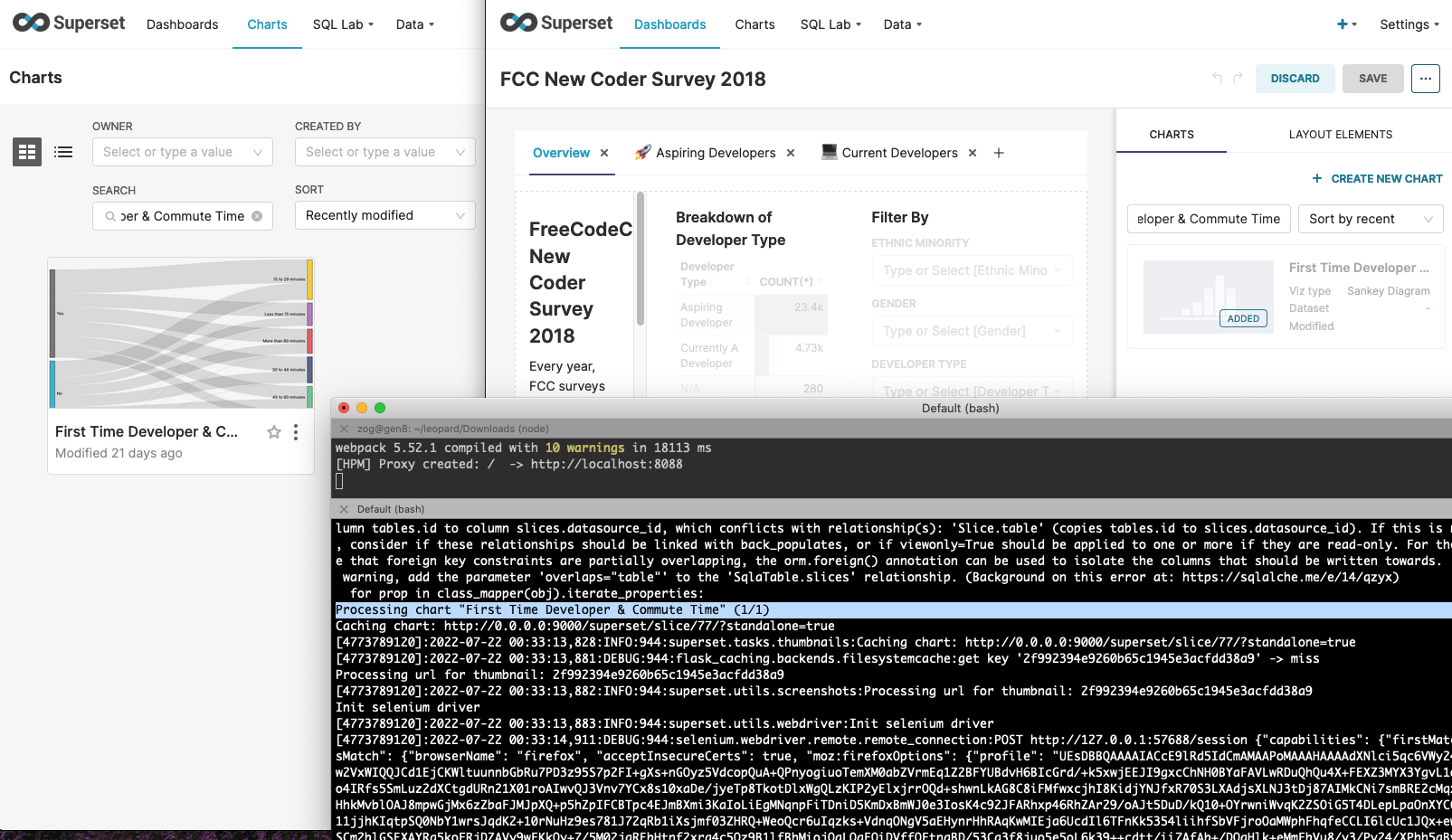Remove the Overview tab

coord(604,153)
